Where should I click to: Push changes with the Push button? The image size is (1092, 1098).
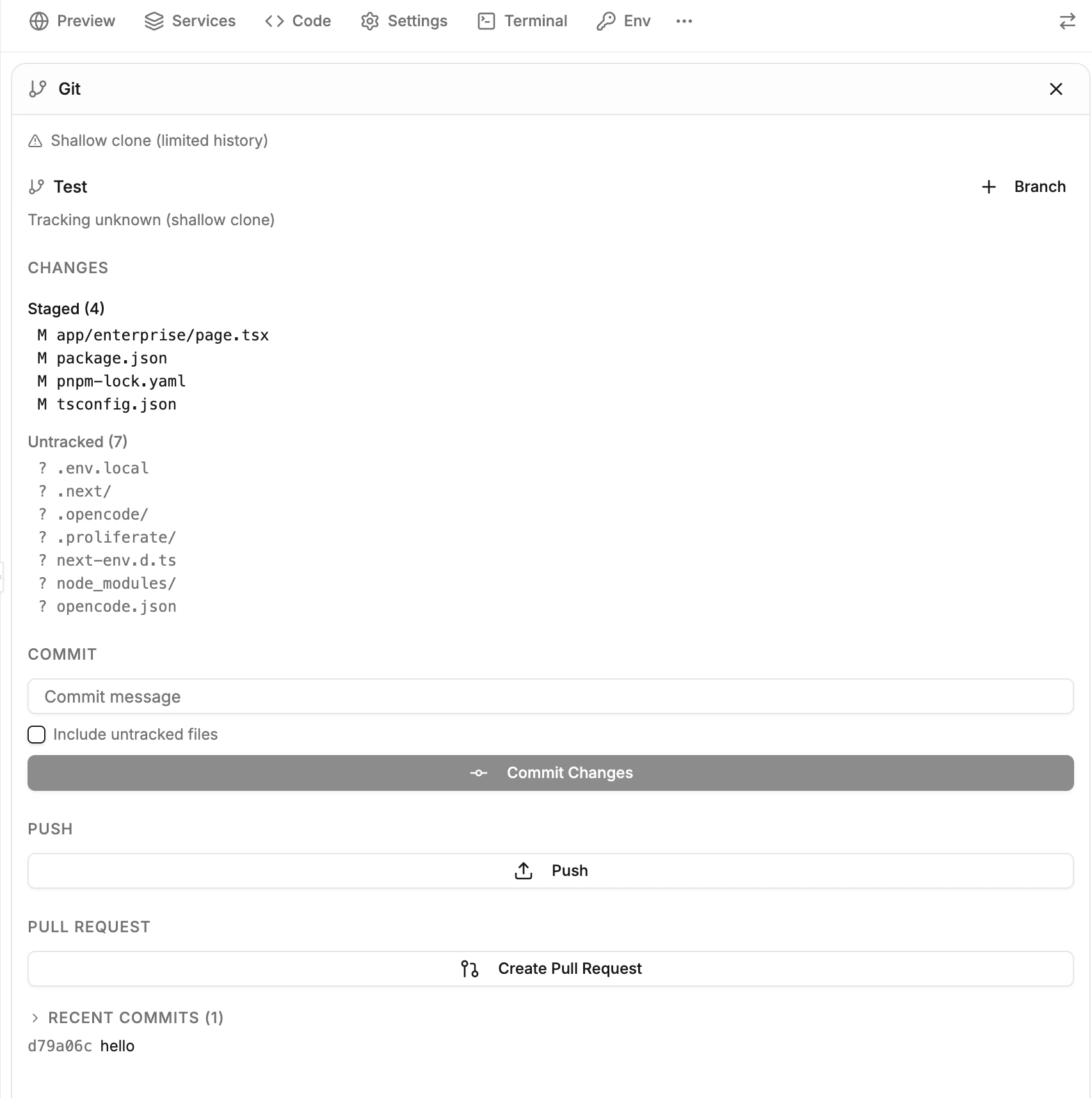pos(550,870)
